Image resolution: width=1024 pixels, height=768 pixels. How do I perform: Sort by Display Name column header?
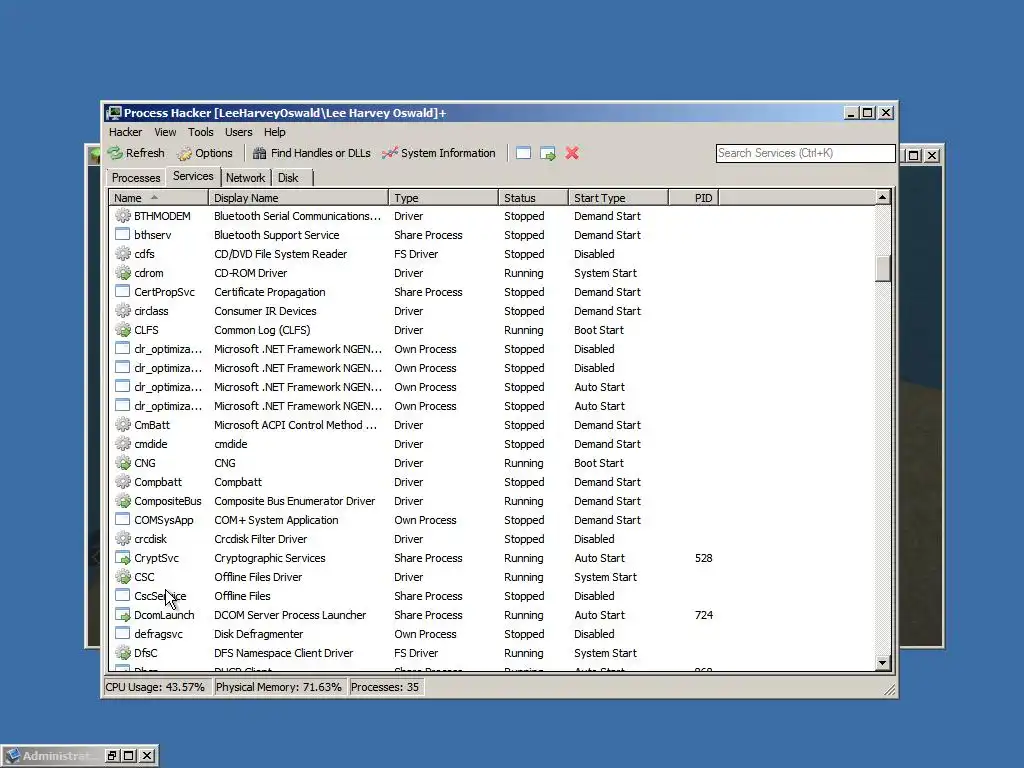click(x=298, y=198)
